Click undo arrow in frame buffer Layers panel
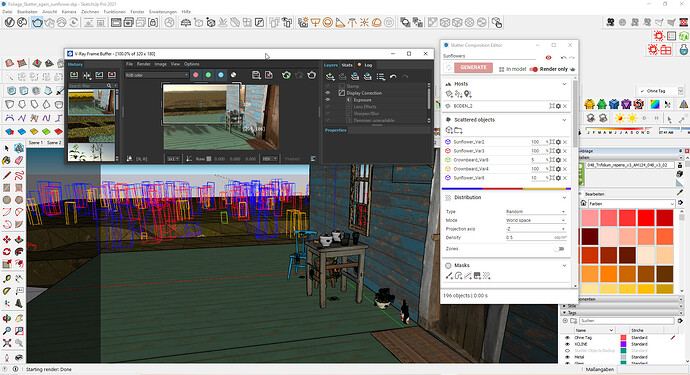 pos(393,77)
